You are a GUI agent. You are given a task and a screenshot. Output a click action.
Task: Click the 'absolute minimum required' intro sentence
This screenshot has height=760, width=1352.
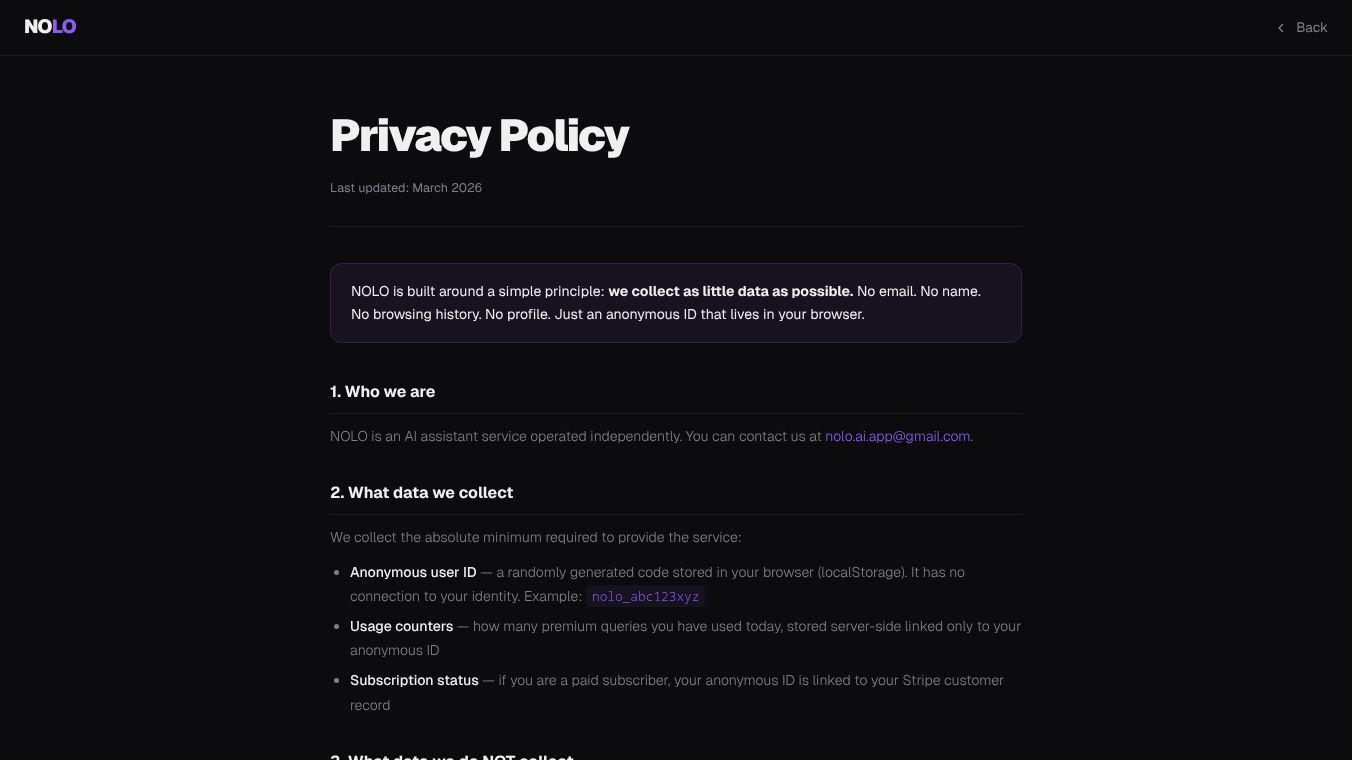(535, 537)
